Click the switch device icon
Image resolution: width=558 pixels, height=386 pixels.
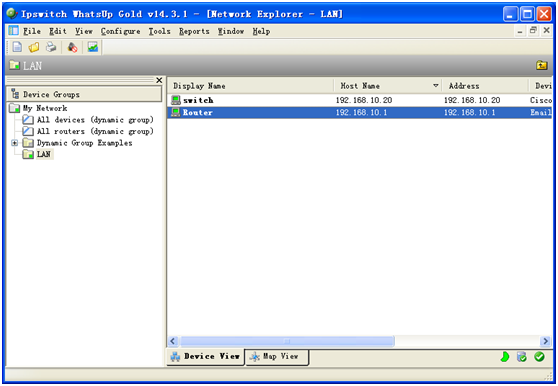176,100
